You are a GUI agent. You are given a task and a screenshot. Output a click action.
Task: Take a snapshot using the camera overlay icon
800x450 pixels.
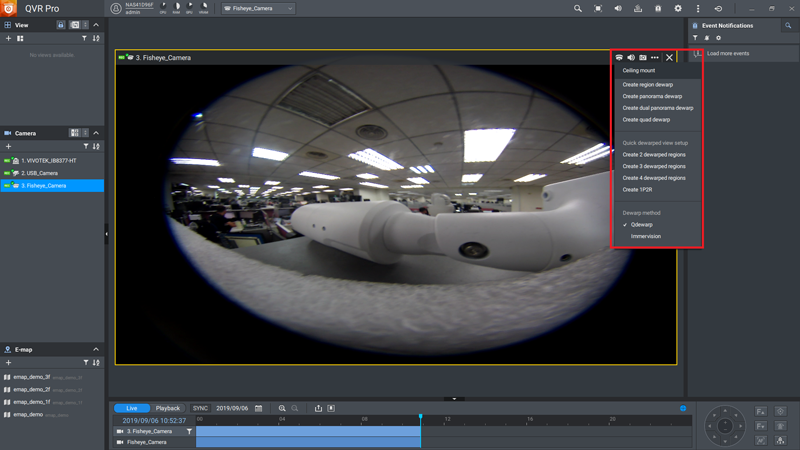[x=643, y=58]
